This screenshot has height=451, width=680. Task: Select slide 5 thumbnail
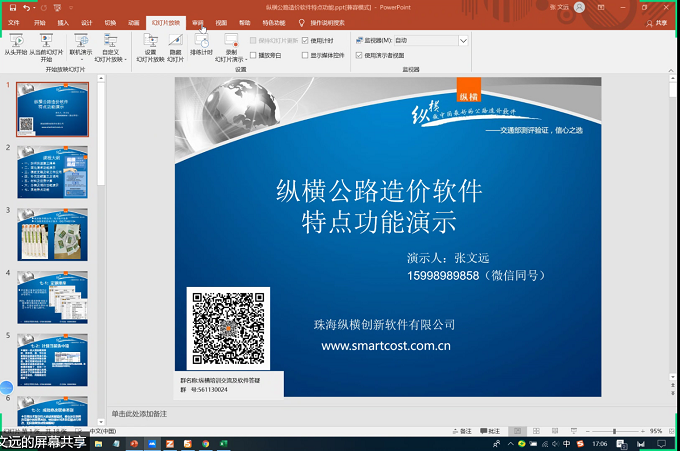pyautogui.click(x=52, y=359)
